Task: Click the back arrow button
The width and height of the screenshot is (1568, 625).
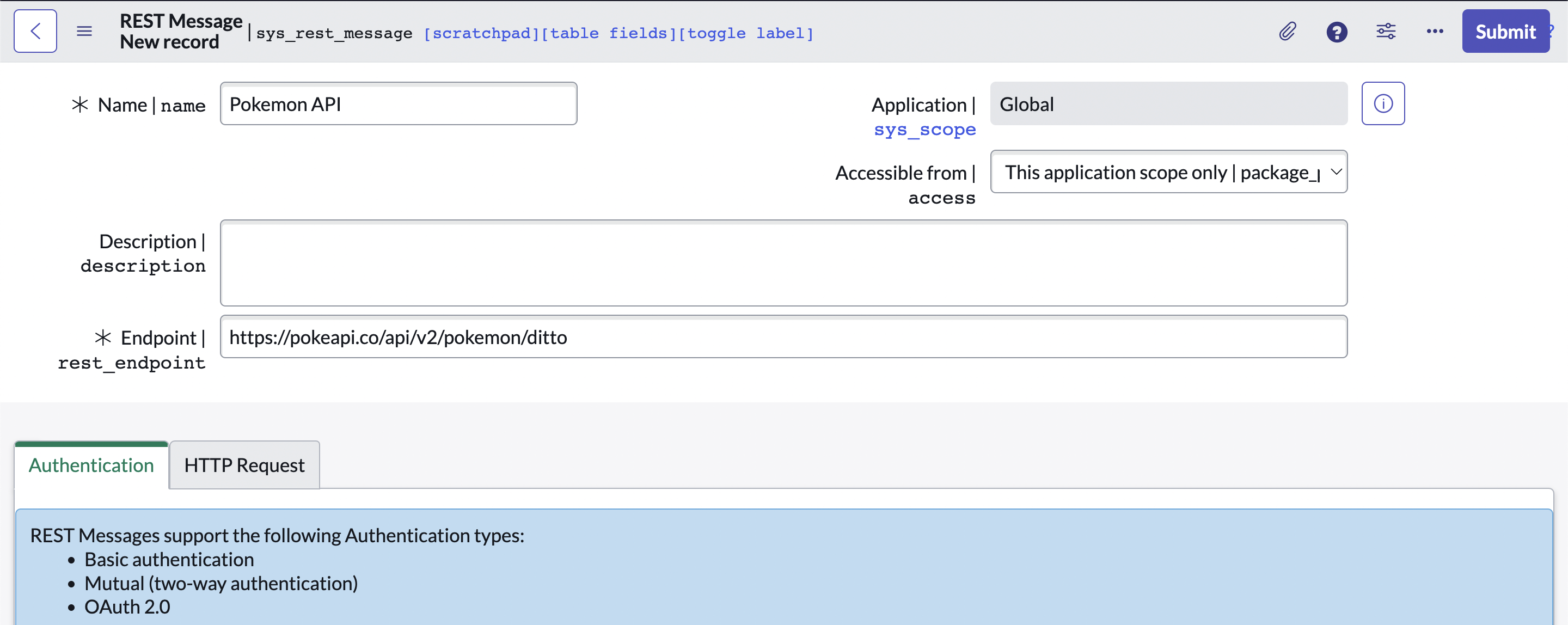Action: (x=35, y=31)
